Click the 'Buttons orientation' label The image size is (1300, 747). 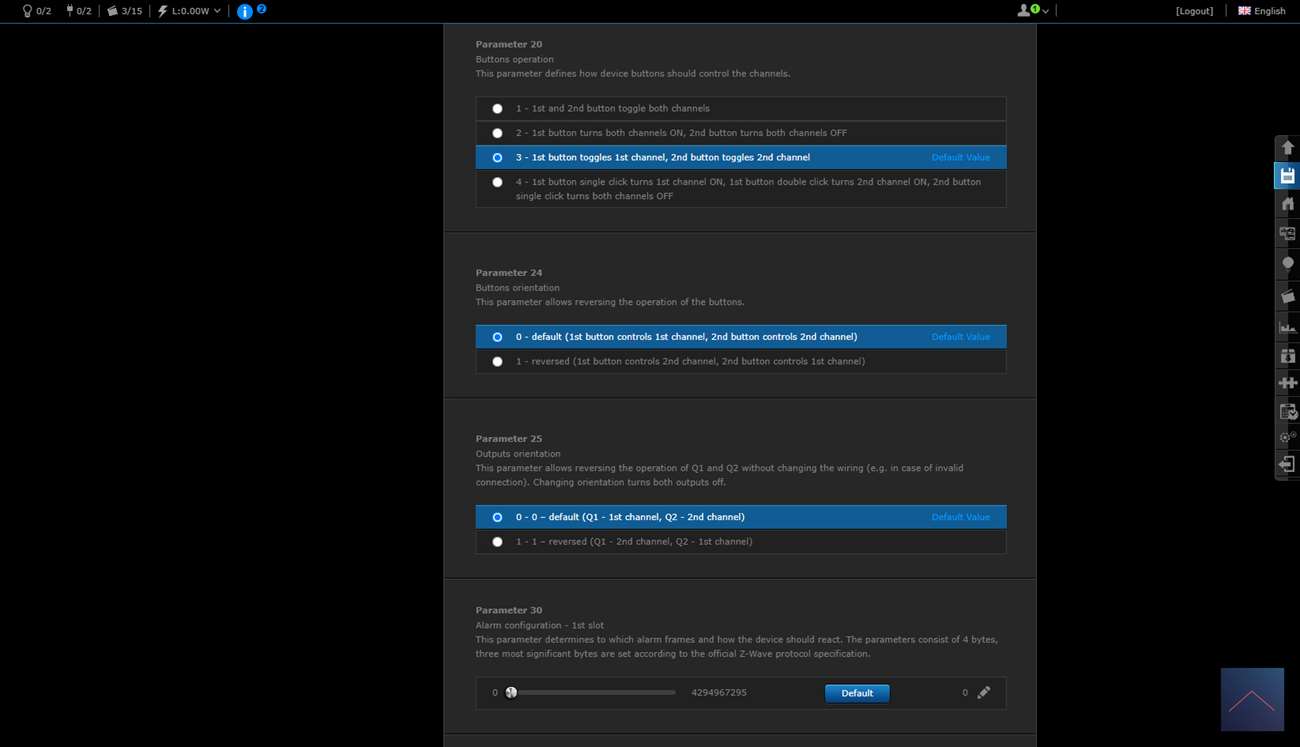click(518, 287)
